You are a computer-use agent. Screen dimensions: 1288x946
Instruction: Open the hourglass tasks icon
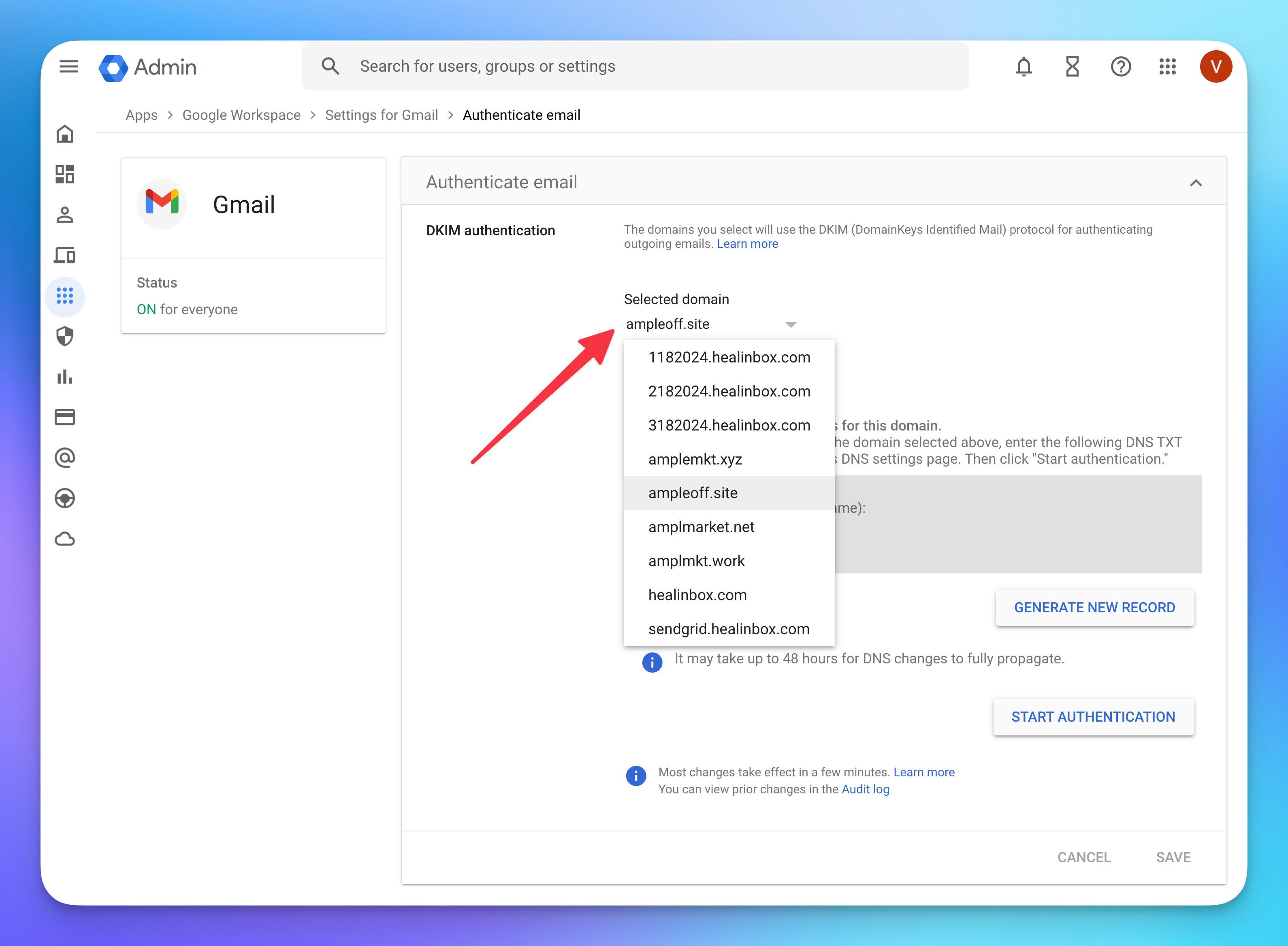click(x=1072, y=66)
